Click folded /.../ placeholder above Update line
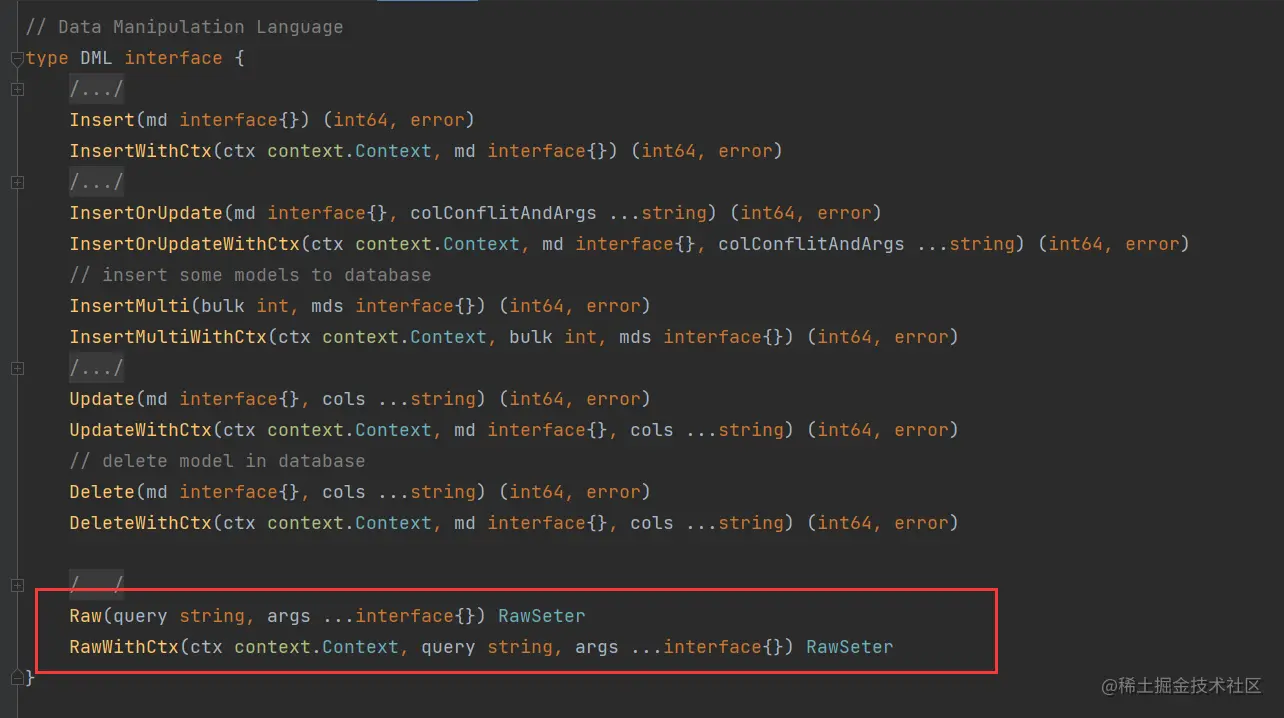 coord(96,368)
